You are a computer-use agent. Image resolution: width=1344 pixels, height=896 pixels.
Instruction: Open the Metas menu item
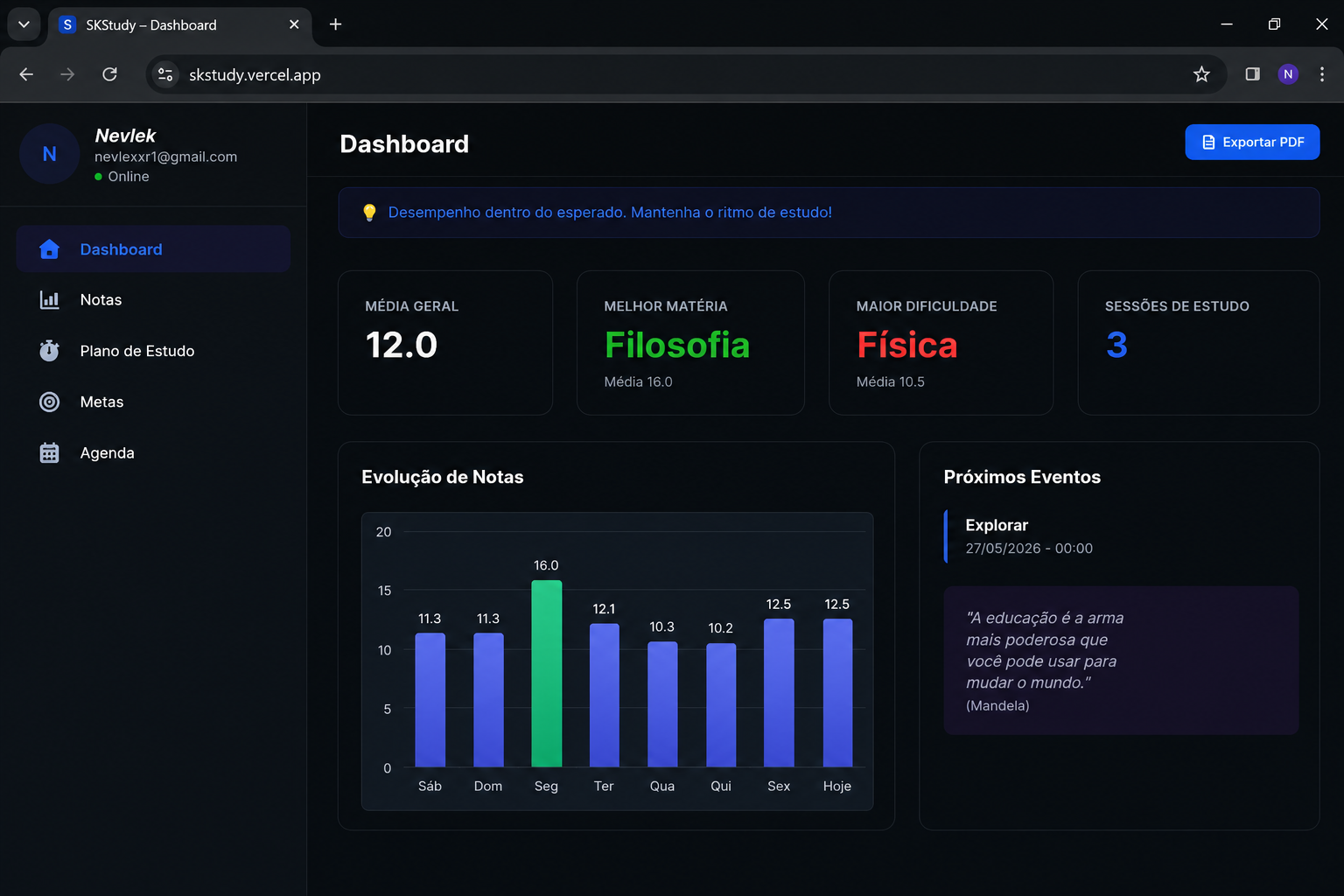tap(153, 402)
